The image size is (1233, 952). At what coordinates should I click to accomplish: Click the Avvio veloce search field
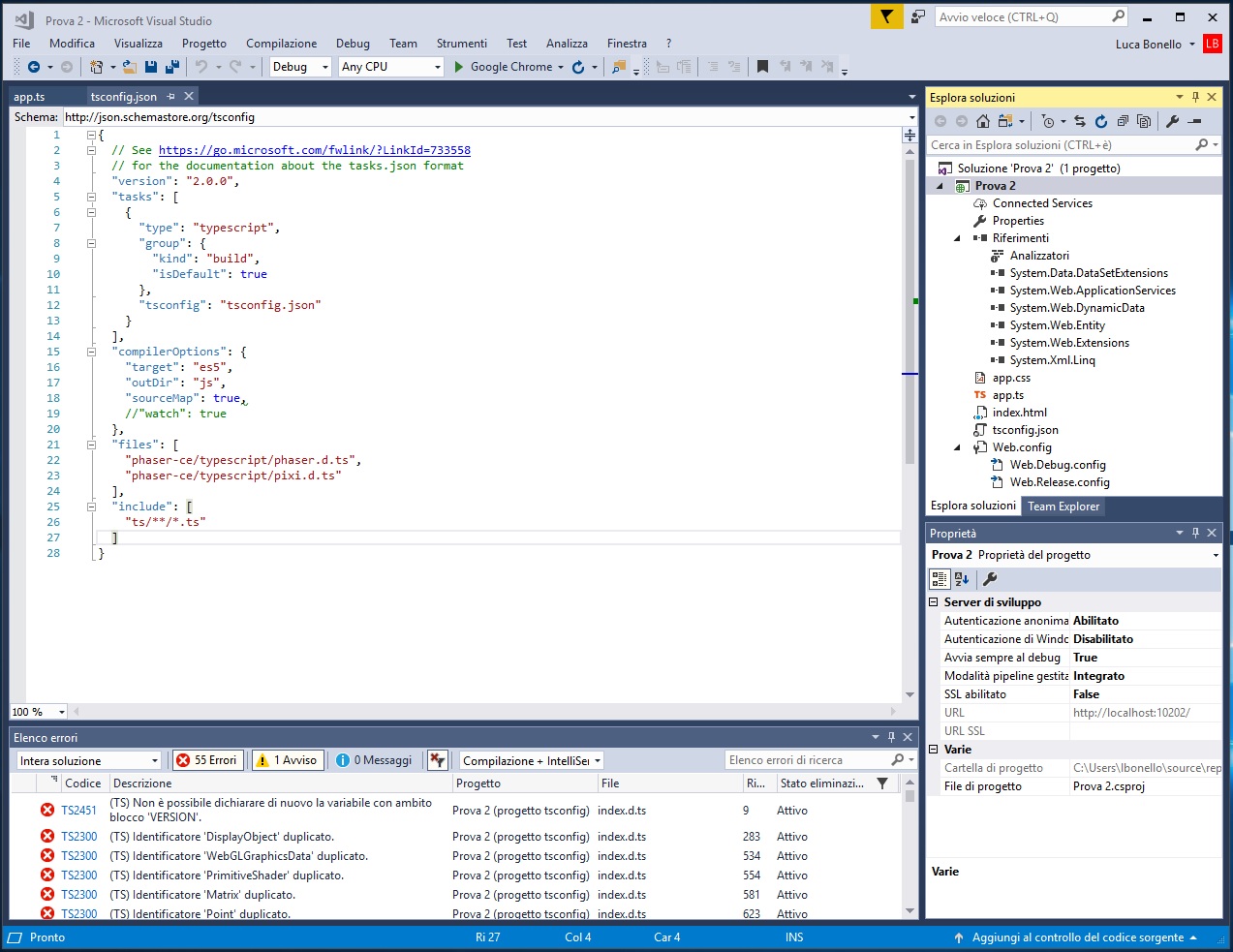[1032, 16]
